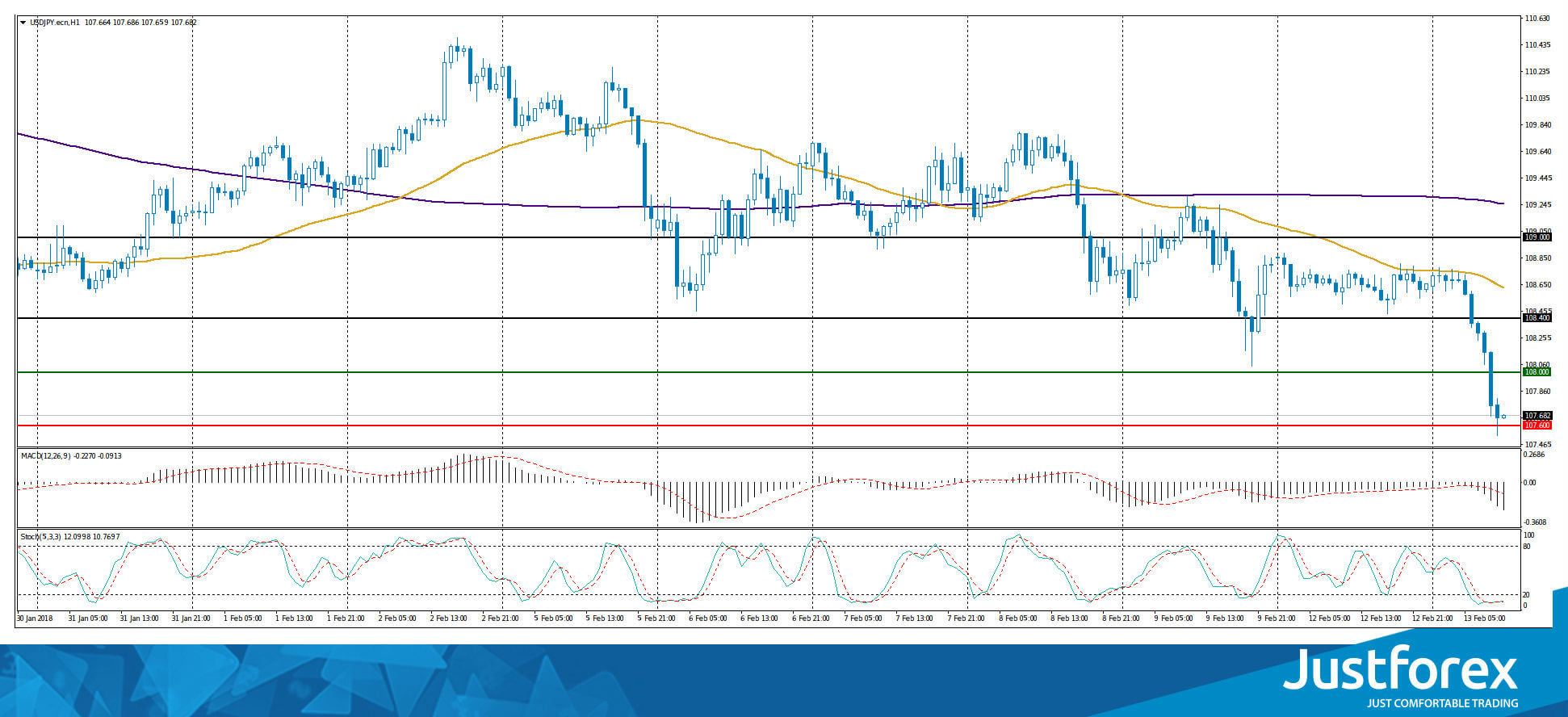Click the '9 Feb 05:00' time axis label
This screenshot has height=717, width=1568.
[x=1173, y=618]
